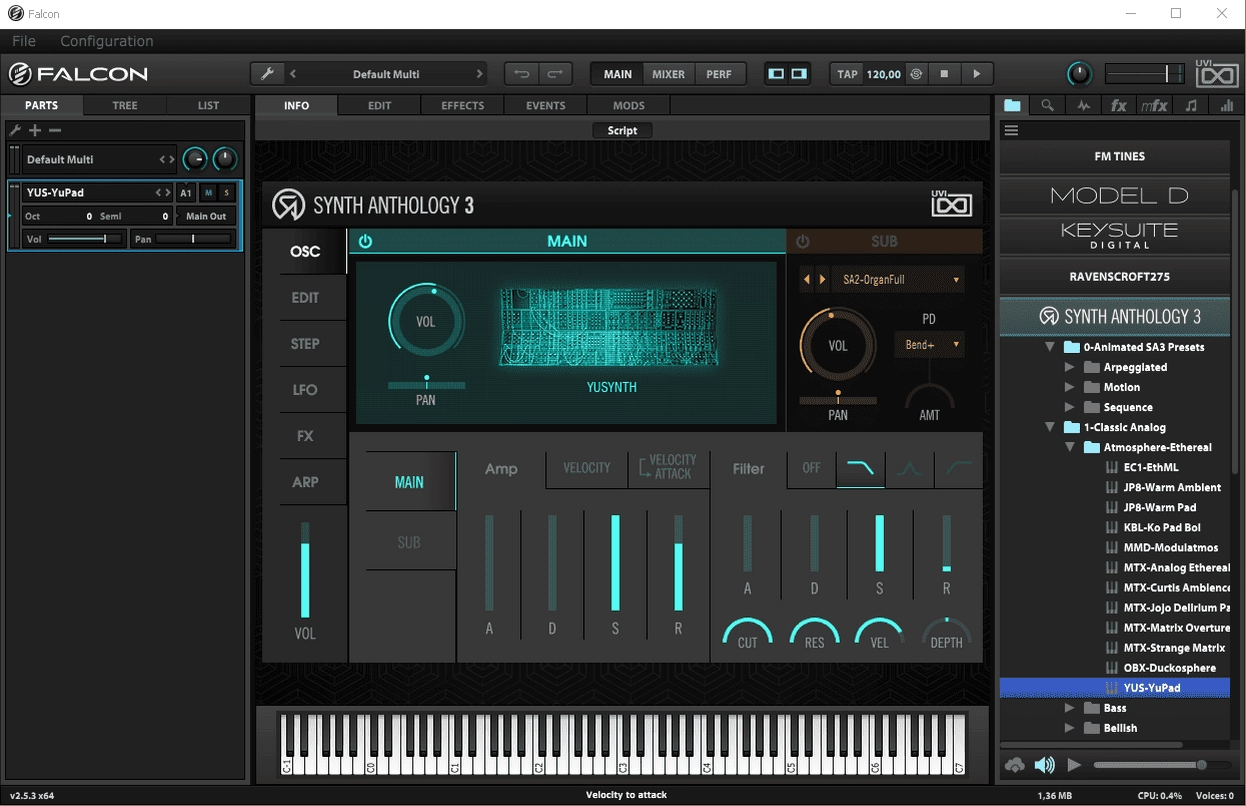Select previous SUB oscillator waveform arrow
This screenshot has width=1246, height=806.
(807, 280)
